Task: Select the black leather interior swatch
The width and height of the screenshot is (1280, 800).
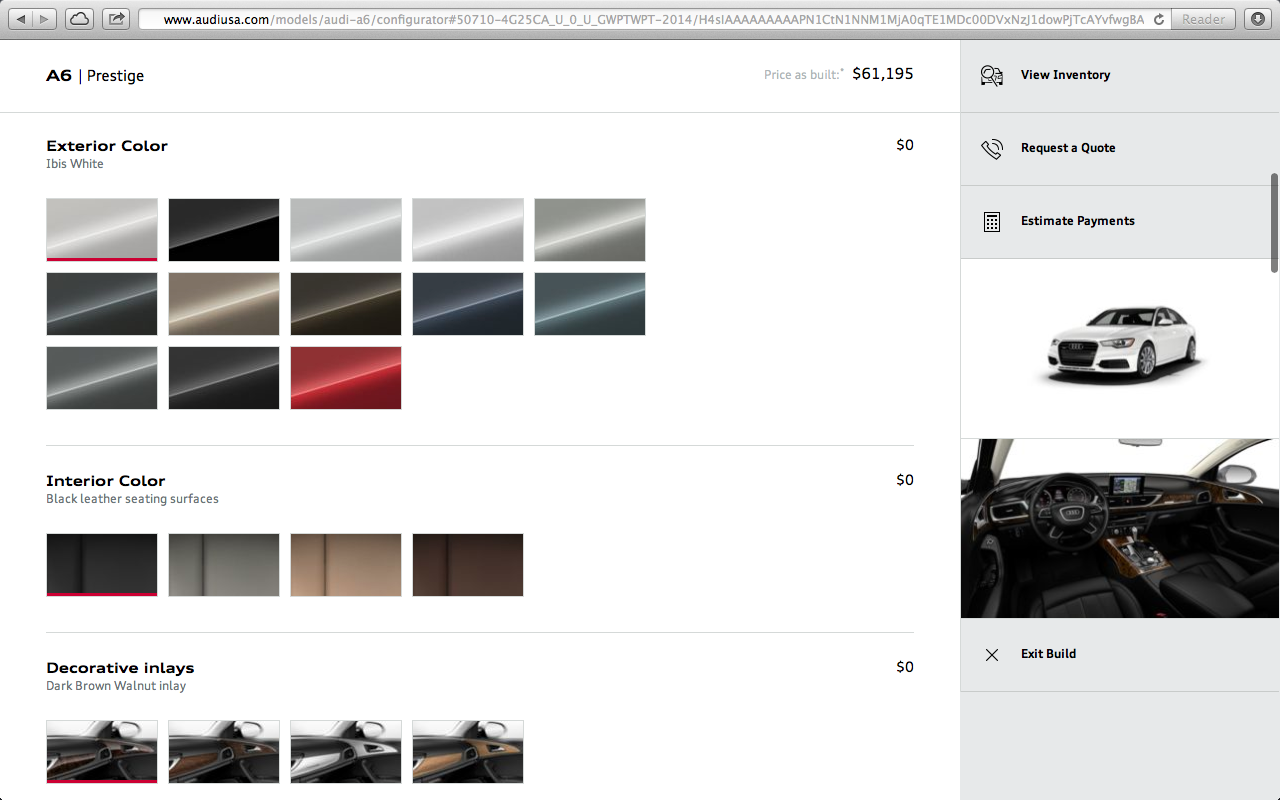Action: [x=102, y=565]
